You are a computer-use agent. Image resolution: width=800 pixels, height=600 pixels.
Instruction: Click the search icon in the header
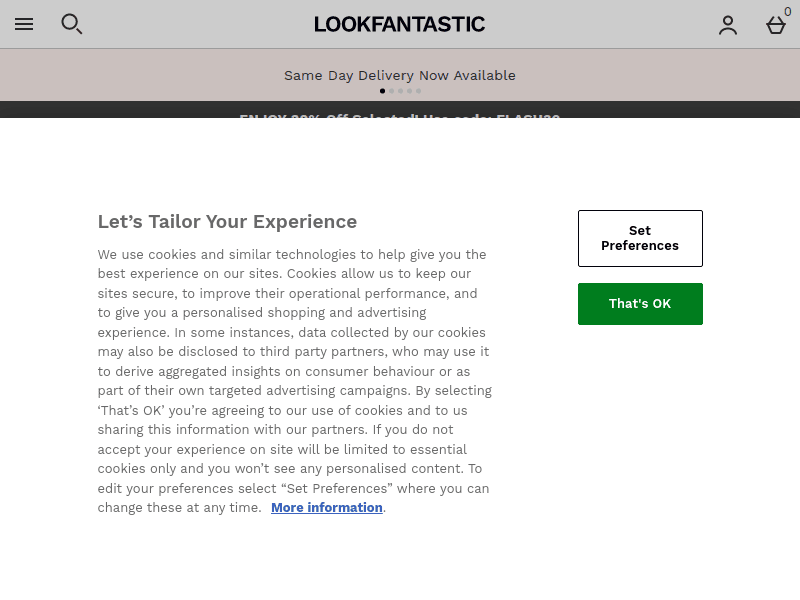(72, 24)
